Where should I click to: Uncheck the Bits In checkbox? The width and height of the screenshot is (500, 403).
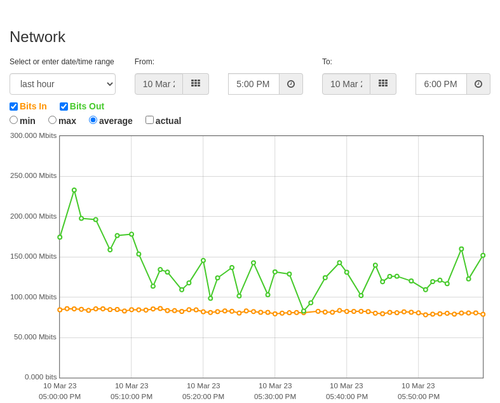pyautogui.click(x=14, y=106)
